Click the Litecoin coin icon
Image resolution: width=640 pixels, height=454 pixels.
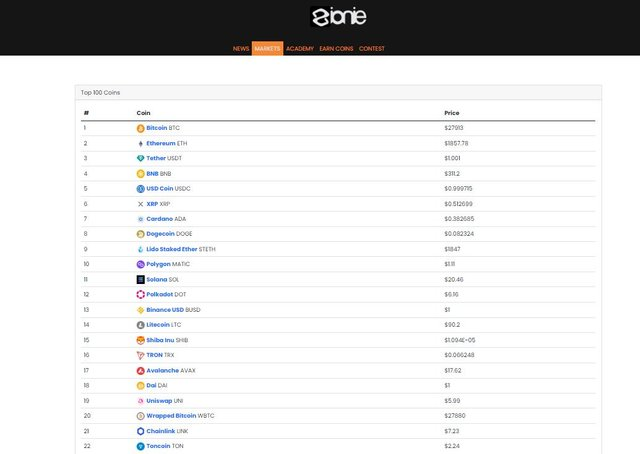click(x=140, y=325)
